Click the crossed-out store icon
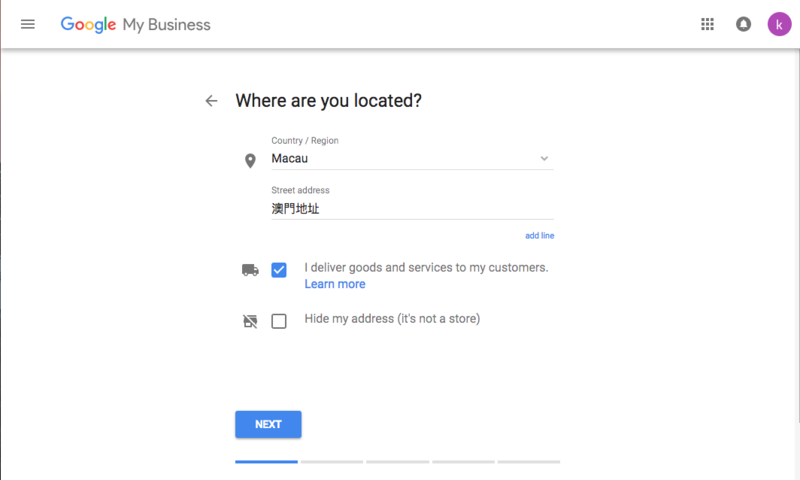Image resolution: width=800 pixels, height=480 pixels. [x=250, y=321]
